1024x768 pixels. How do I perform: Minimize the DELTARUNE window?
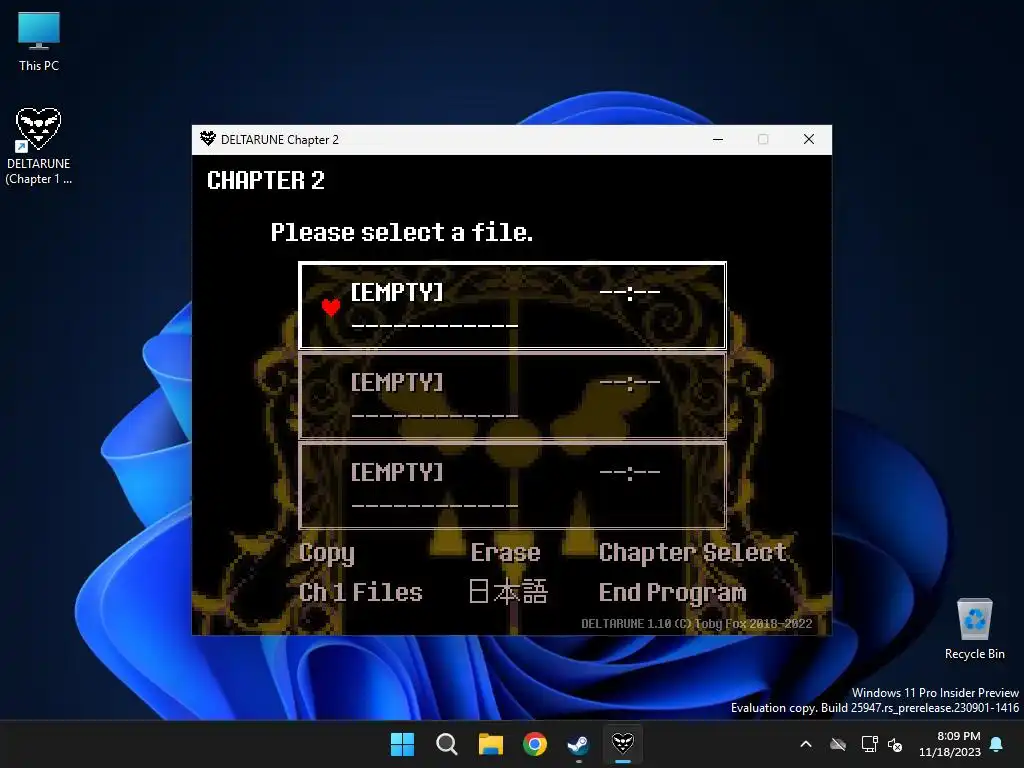[718, 139]
